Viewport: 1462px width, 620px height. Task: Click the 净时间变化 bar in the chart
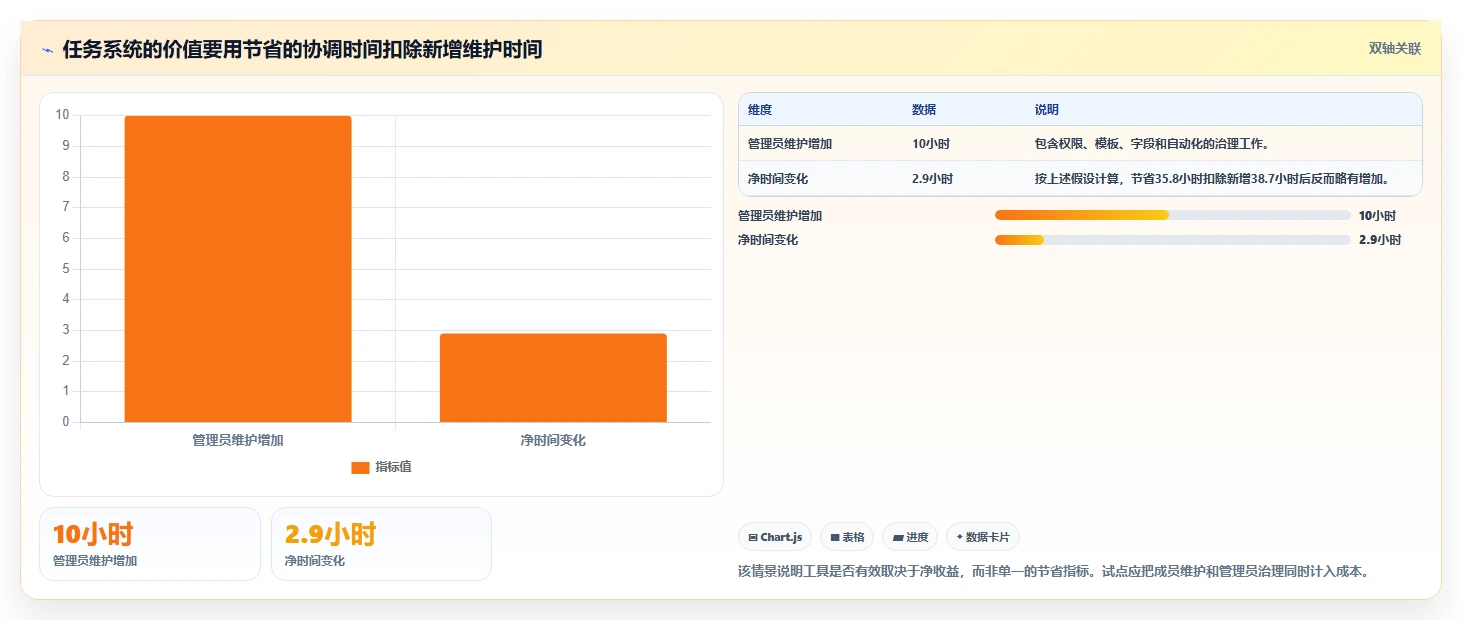click(553, 378)
